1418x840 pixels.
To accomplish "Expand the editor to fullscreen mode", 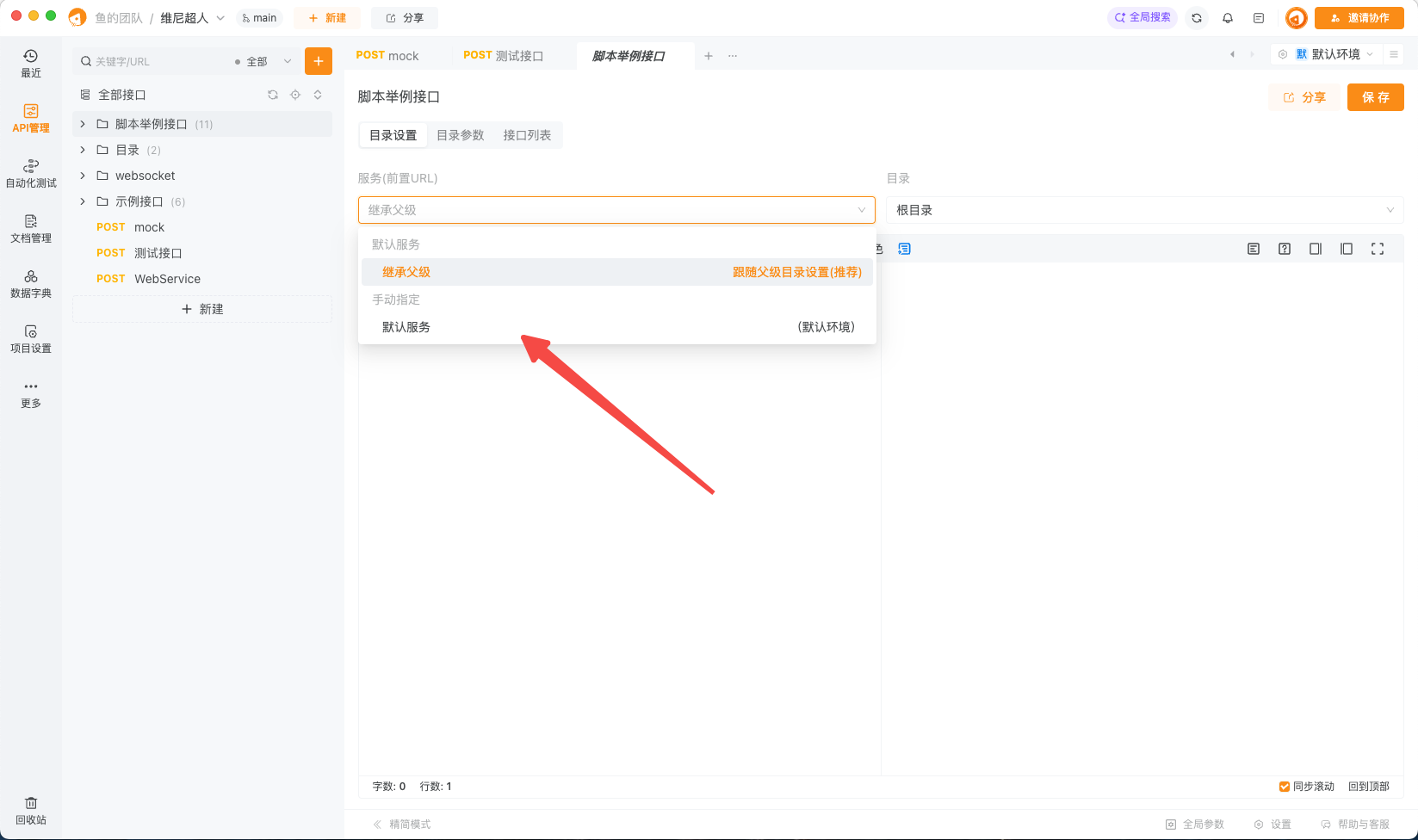I will (1378, 248).
